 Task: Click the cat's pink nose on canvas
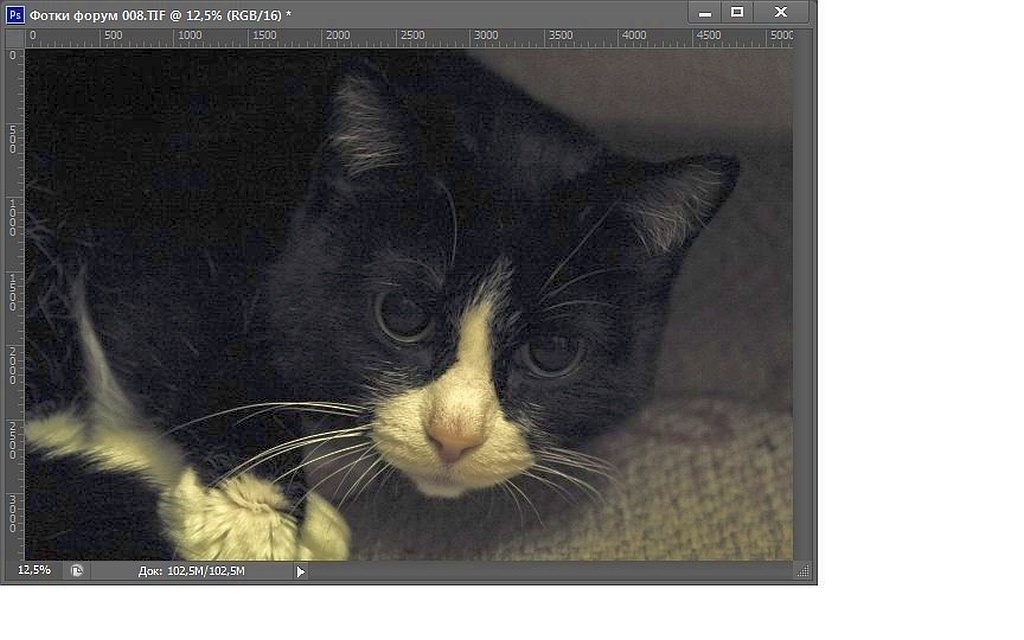point(453,438)
